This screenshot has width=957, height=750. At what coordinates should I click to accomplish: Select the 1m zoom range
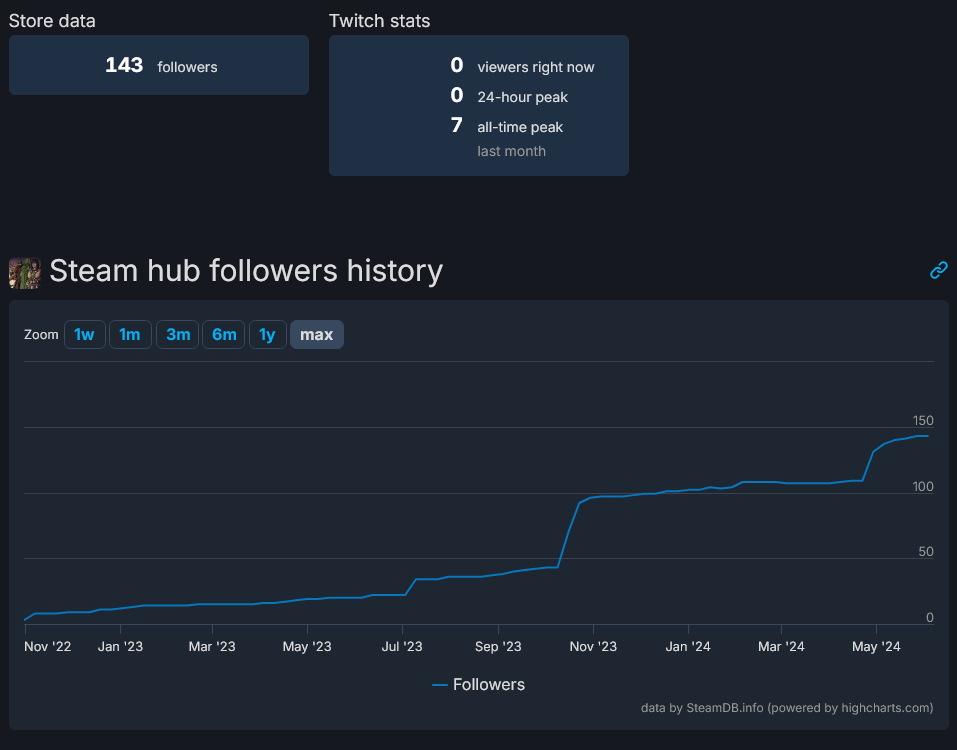(x=130, y=334)
